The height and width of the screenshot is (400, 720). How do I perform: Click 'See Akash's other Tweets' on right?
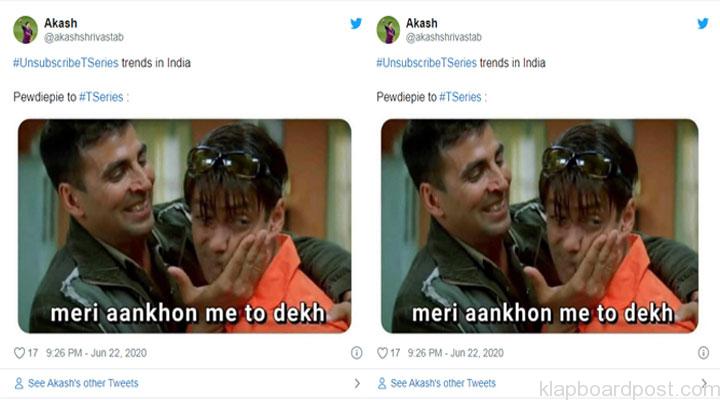443,383
